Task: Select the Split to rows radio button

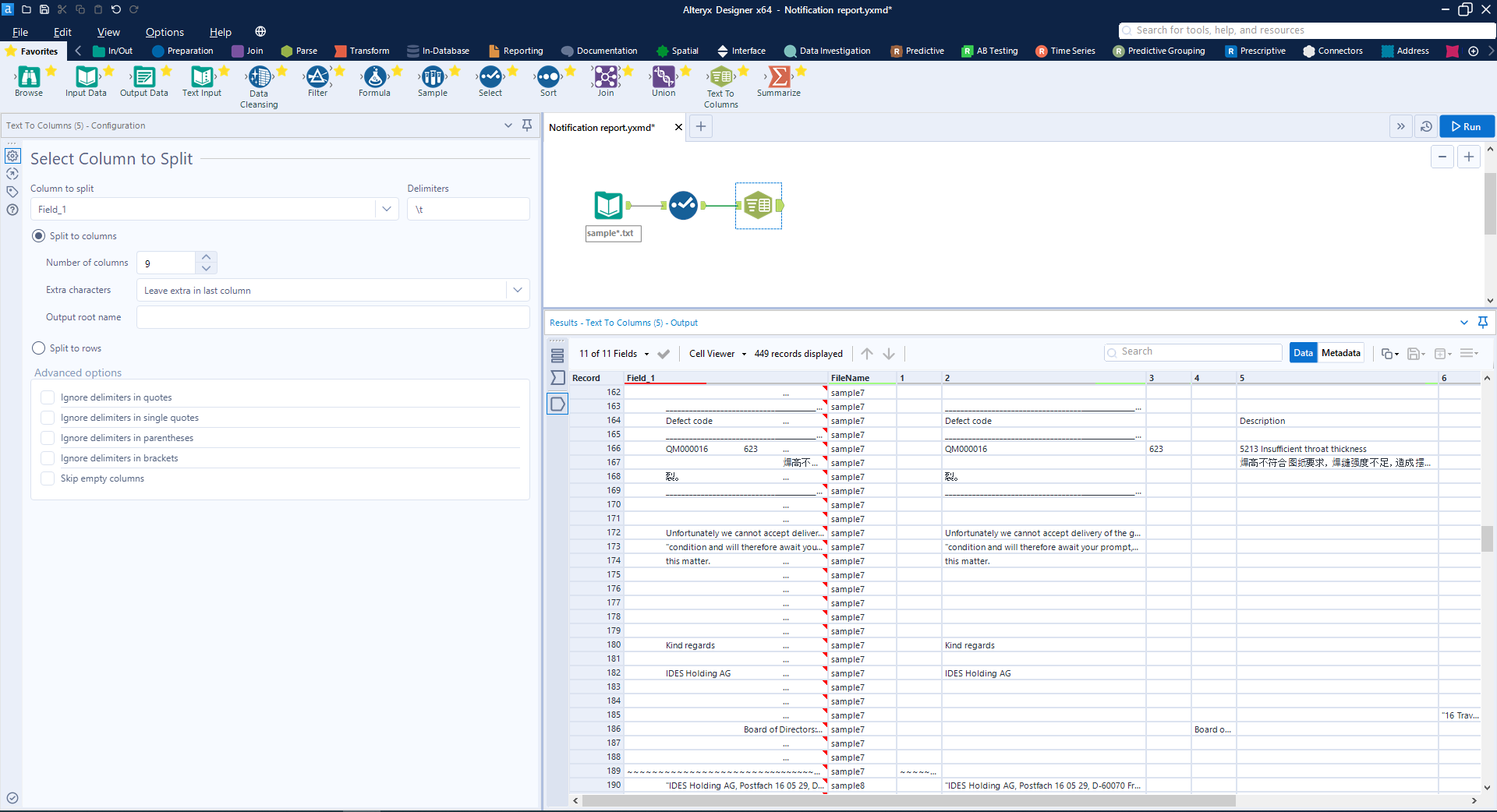Action: [37, 348]
